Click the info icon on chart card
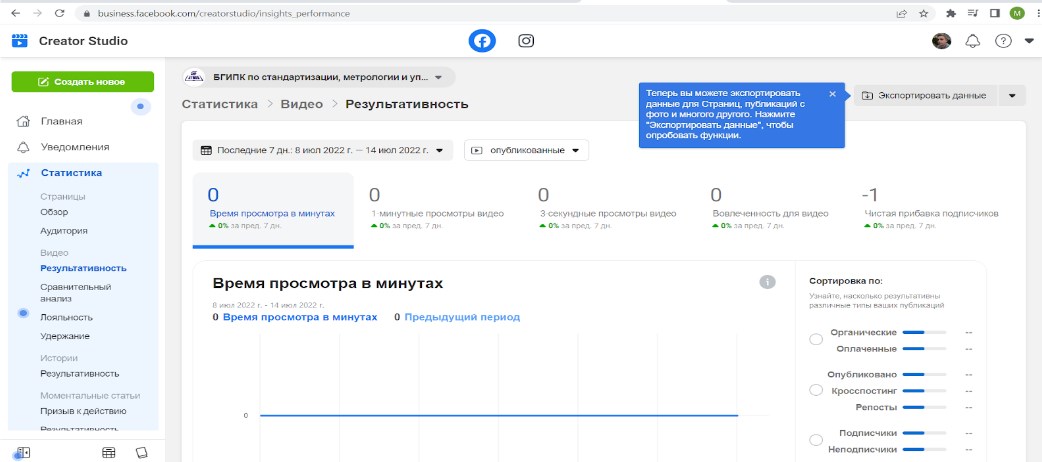This screenshot has height=462, width=1042. [768, 283]
